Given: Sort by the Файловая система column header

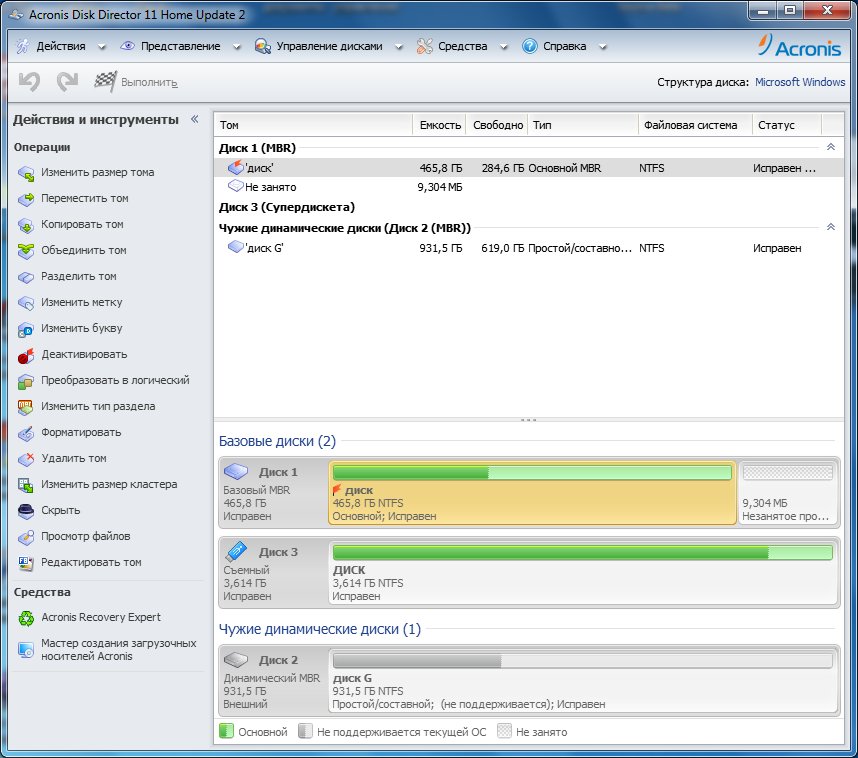Looking at the screenshot, I should point(695,125).
